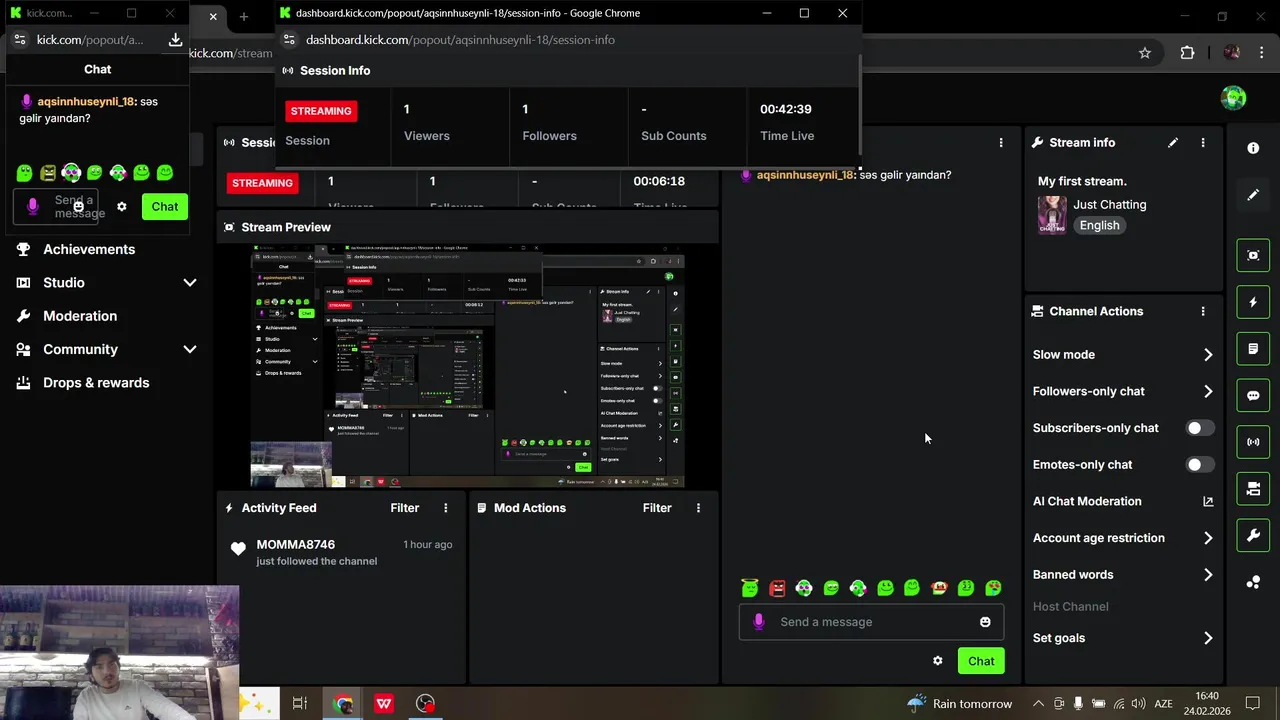The image size is (1280, 720).
Task: Open Chrome extensions puzzle icon
Action: pyautogui.click(x=1187, y=53)
